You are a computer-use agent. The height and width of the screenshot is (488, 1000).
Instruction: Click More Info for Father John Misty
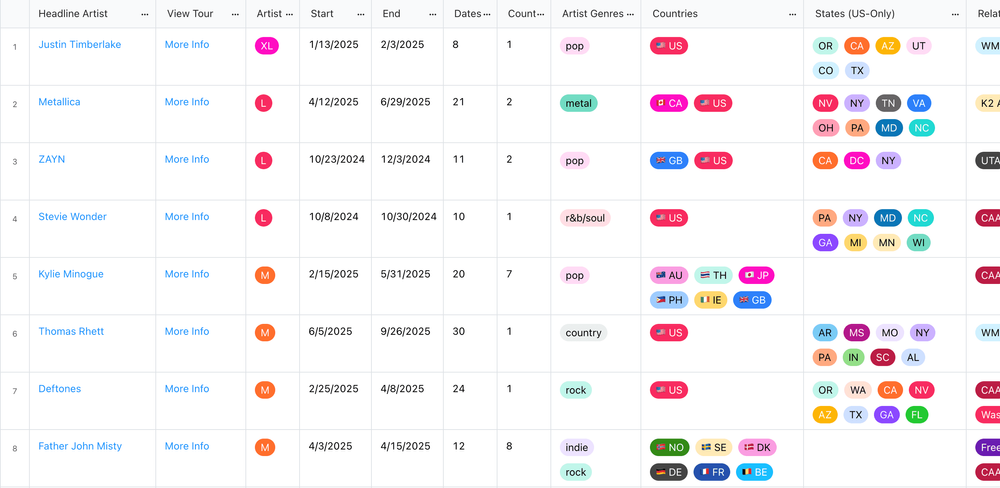187,447
